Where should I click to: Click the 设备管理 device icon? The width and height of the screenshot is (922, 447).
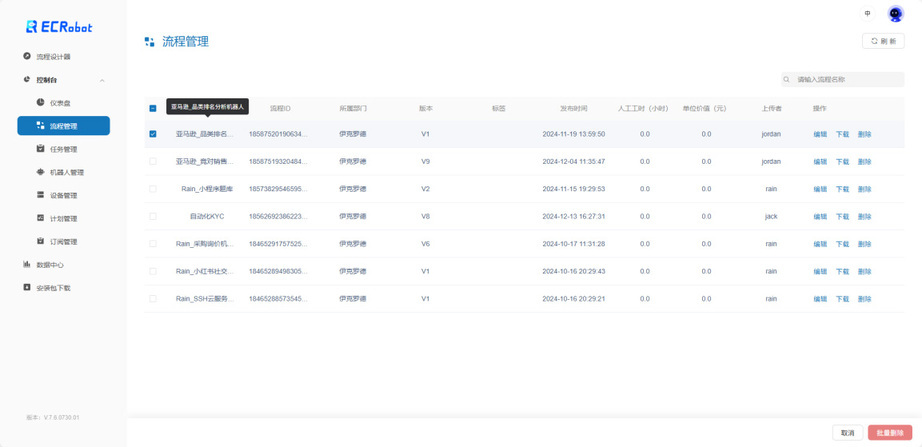click(41, 195)
